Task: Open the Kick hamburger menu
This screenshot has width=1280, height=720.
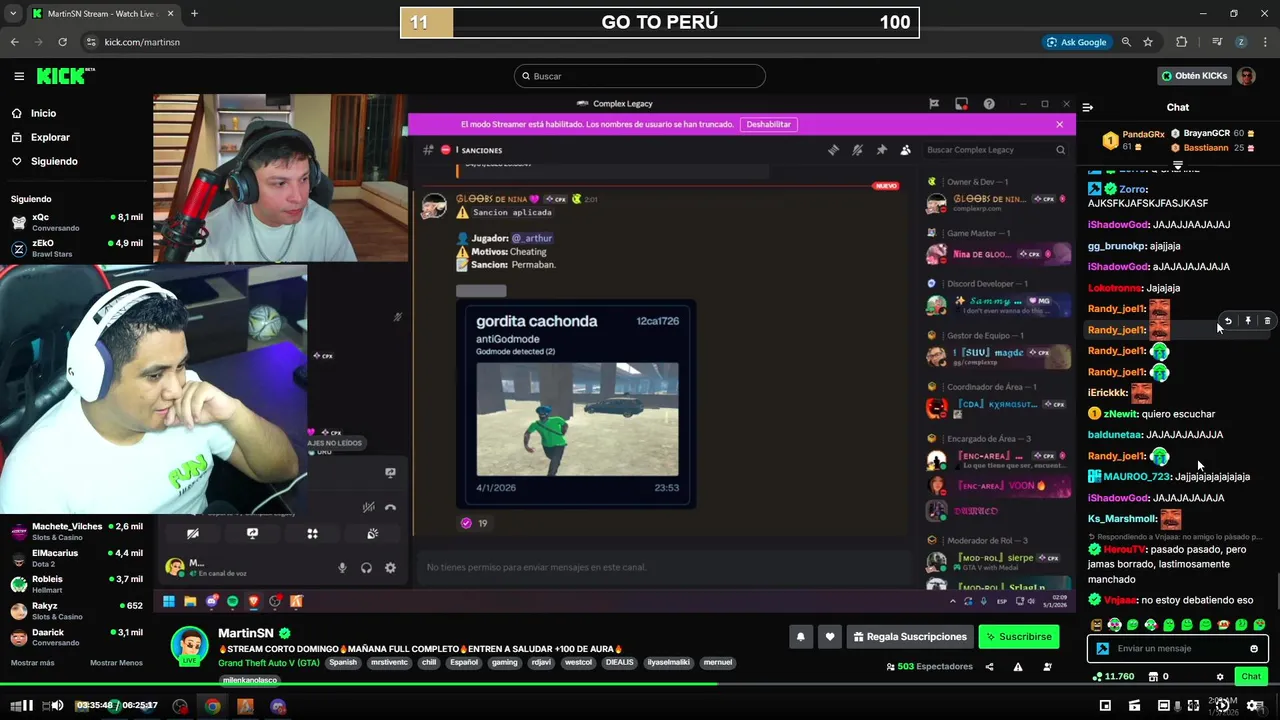Action: point(19,76)
